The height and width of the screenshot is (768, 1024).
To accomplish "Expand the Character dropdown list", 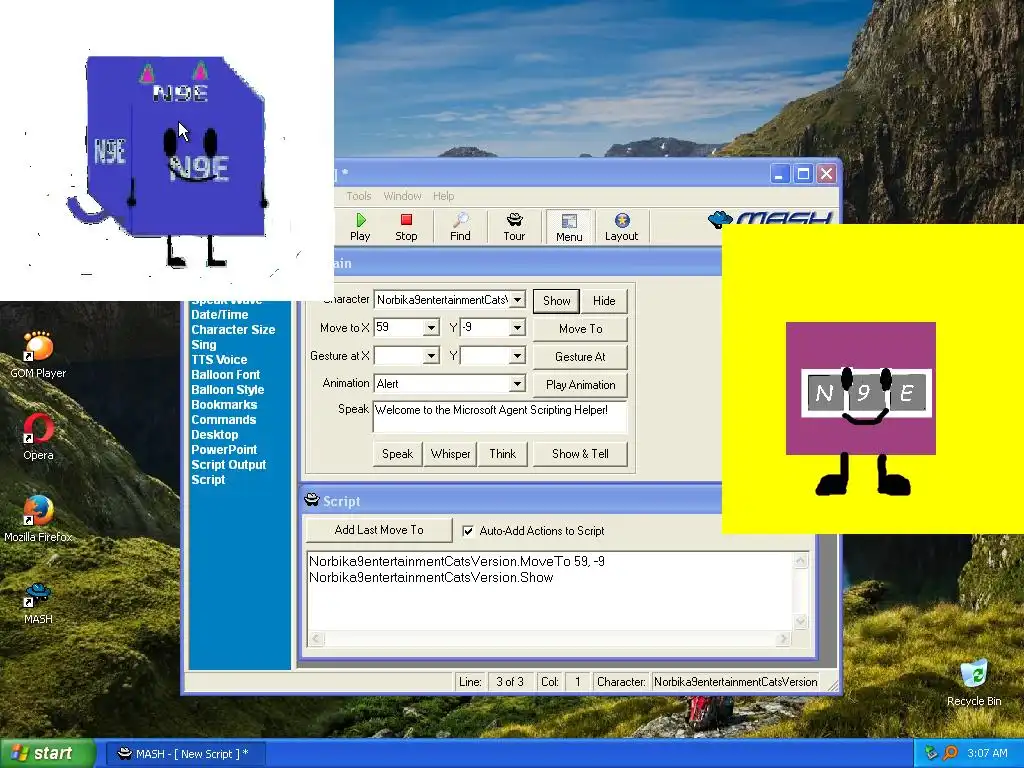I will 517,300.
